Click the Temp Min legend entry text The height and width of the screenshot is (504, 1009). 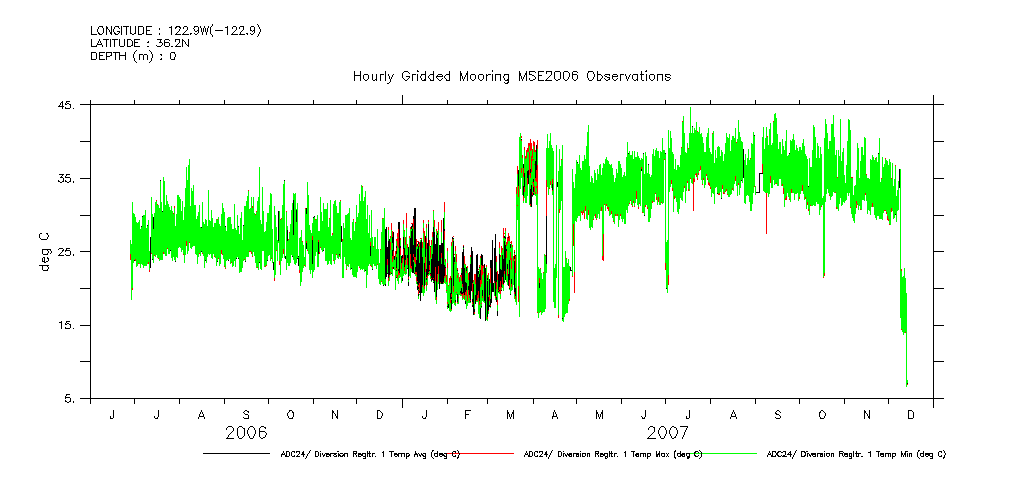(x=856, y=454)
